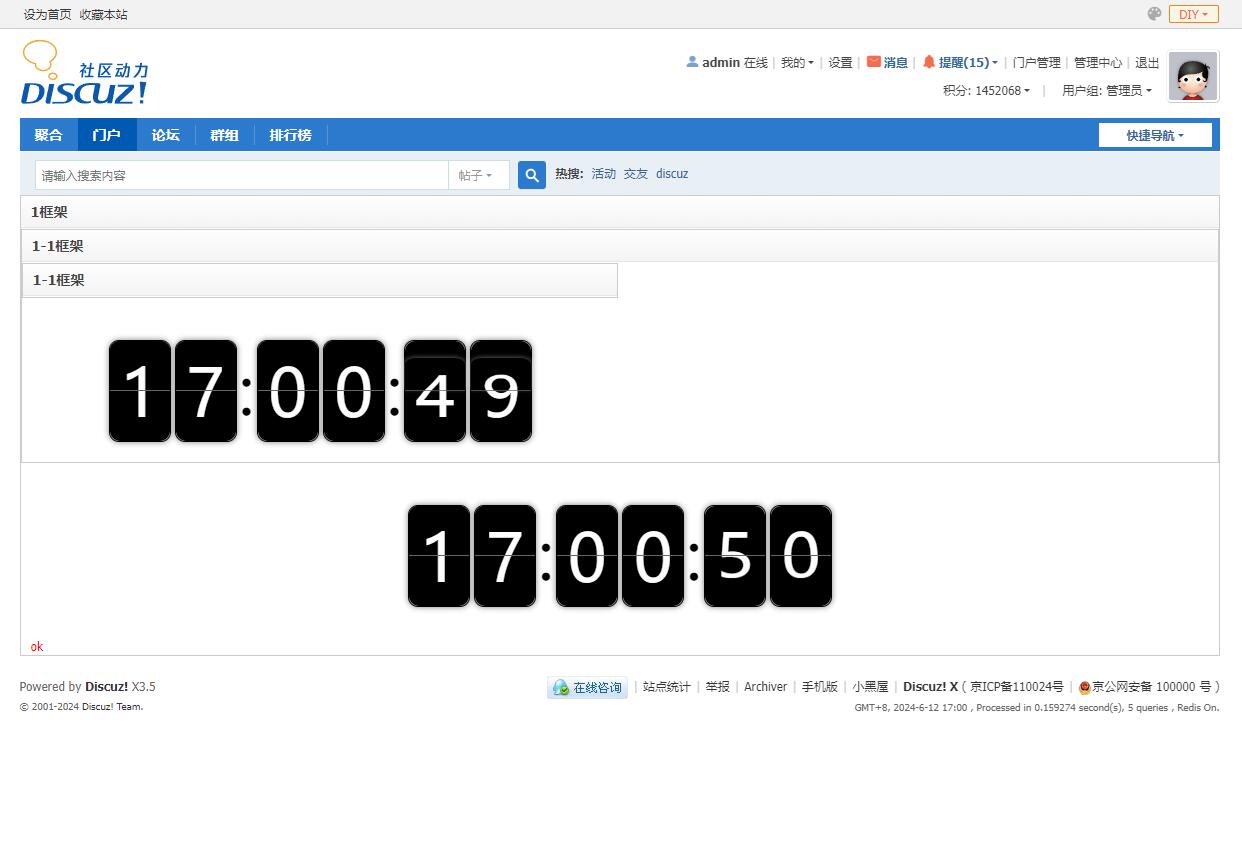Click the Discuz! logo
The image size is (1242, 866).
pos(84,73)
